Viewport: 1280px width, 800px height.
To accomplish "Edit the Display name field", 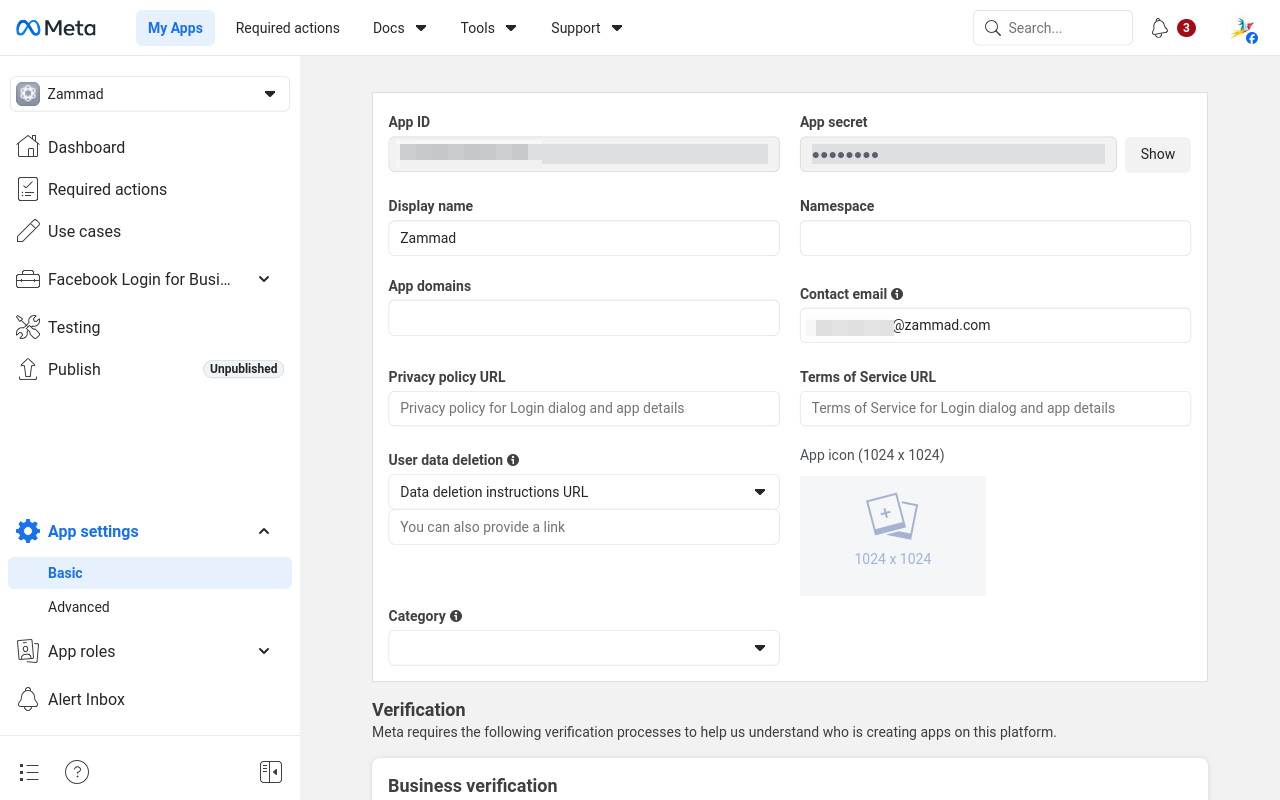I will [x=584, y=238].
